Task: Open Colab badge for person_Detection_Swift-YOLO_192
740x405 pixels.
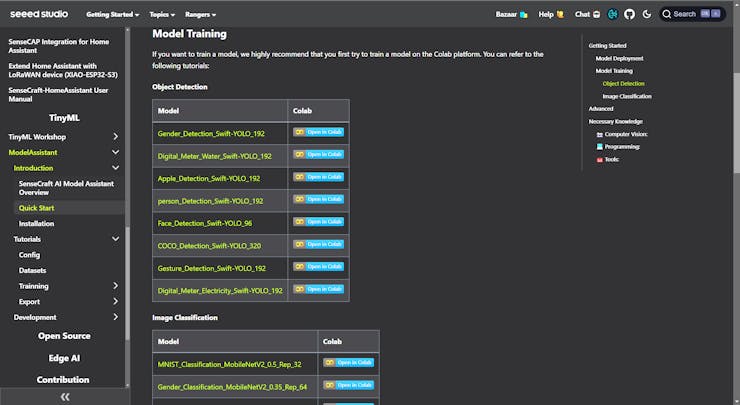Action: [319, 199]
